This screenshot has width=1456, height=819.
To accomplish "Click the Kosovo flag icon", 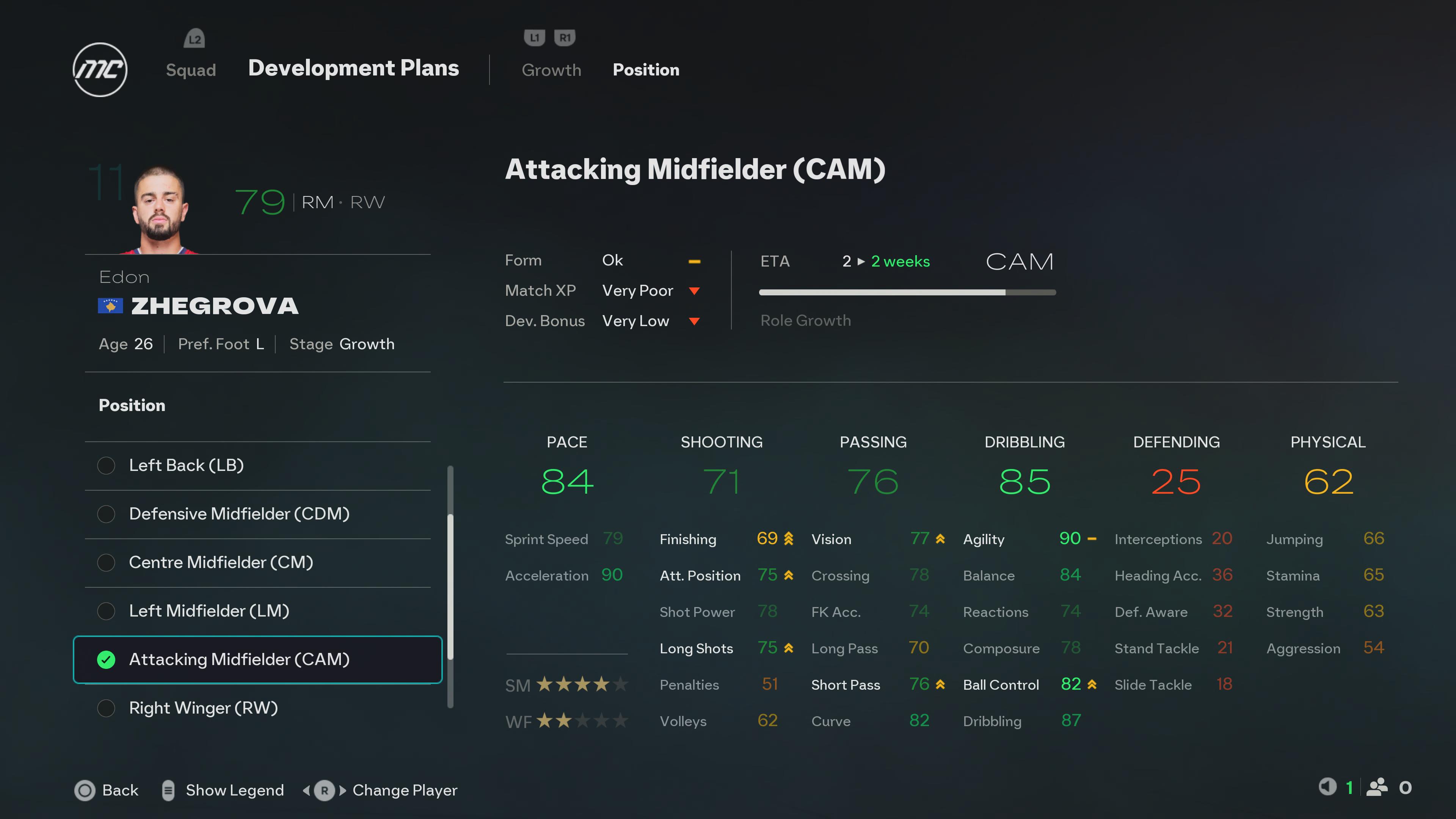I will pos(110,306).
